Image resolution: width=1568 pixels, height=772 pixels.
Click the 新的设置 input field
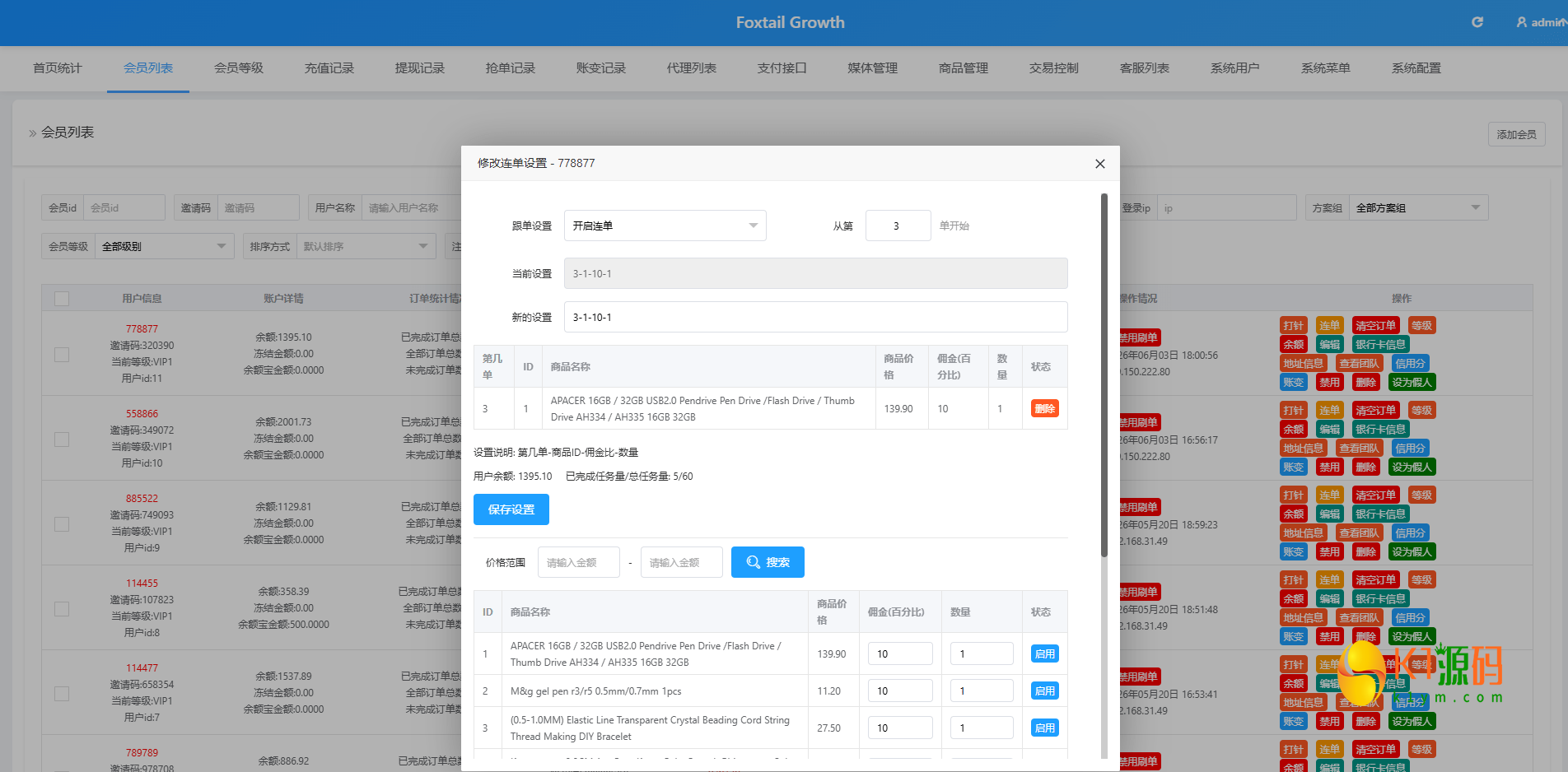click(x=815, y=317)
